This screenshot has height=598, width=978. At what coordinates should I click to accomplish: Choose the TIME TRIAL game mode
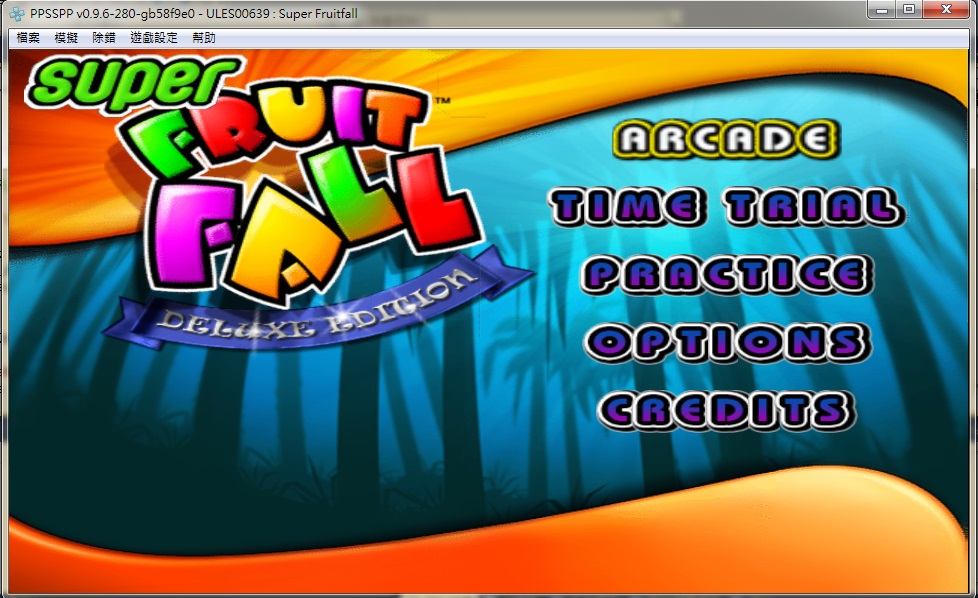[x=726, y=207]
